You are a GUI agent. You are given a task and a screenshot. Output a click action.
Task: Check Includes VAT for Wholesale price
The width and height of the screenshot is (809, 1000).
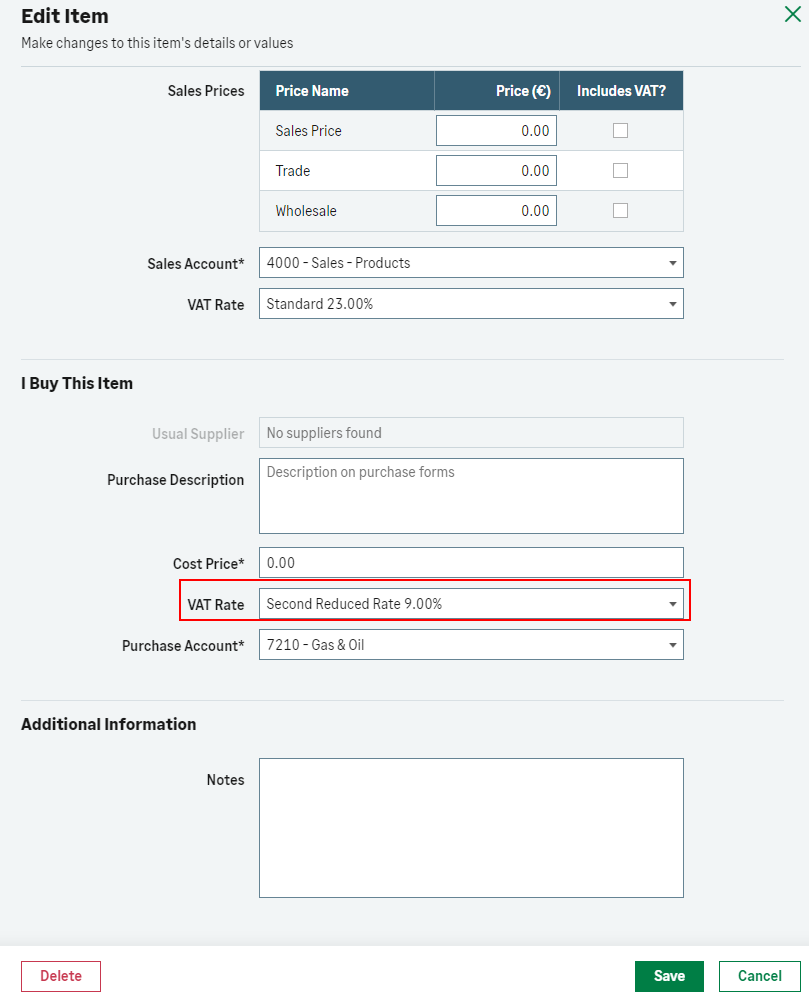pyautogui.click(x=620, y=211)
